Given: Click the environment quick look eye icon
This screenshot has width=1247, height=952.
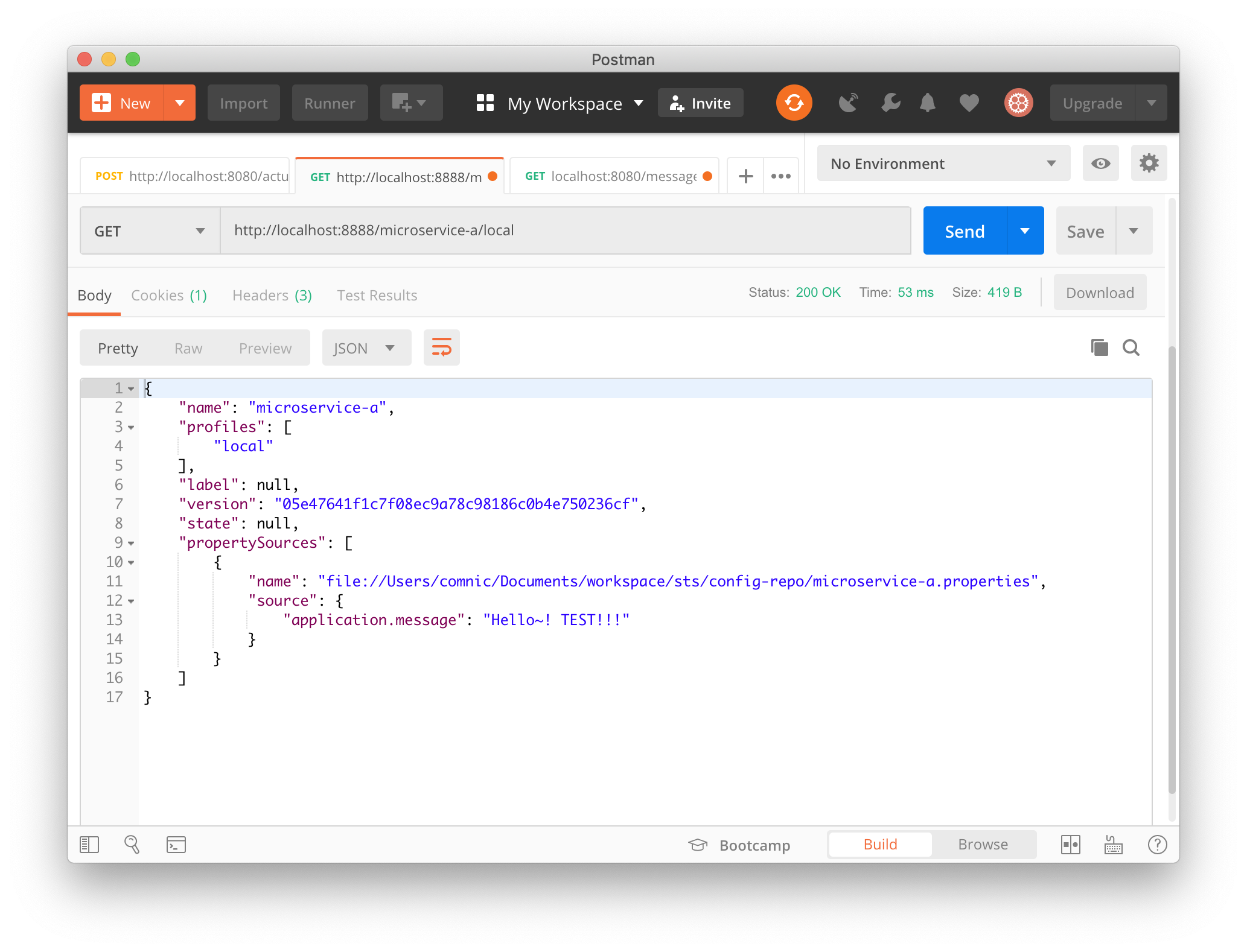Looking at the screenshot, I should (x=1100, y=163).
